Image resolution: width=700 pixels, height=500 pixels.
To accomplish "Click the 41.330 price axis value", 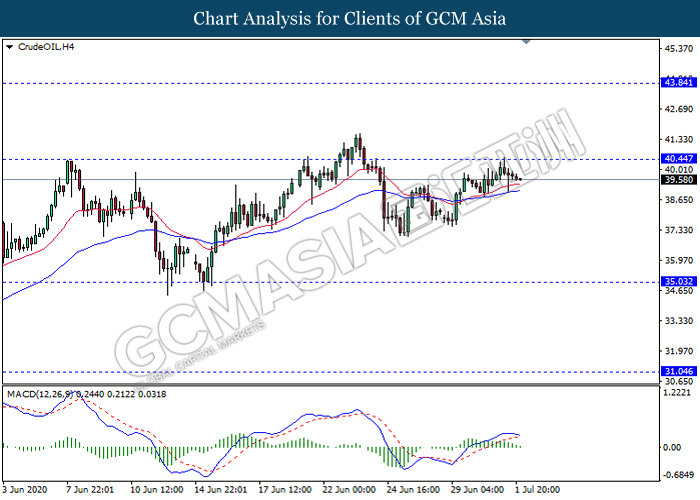I will [x=679, y=140].
